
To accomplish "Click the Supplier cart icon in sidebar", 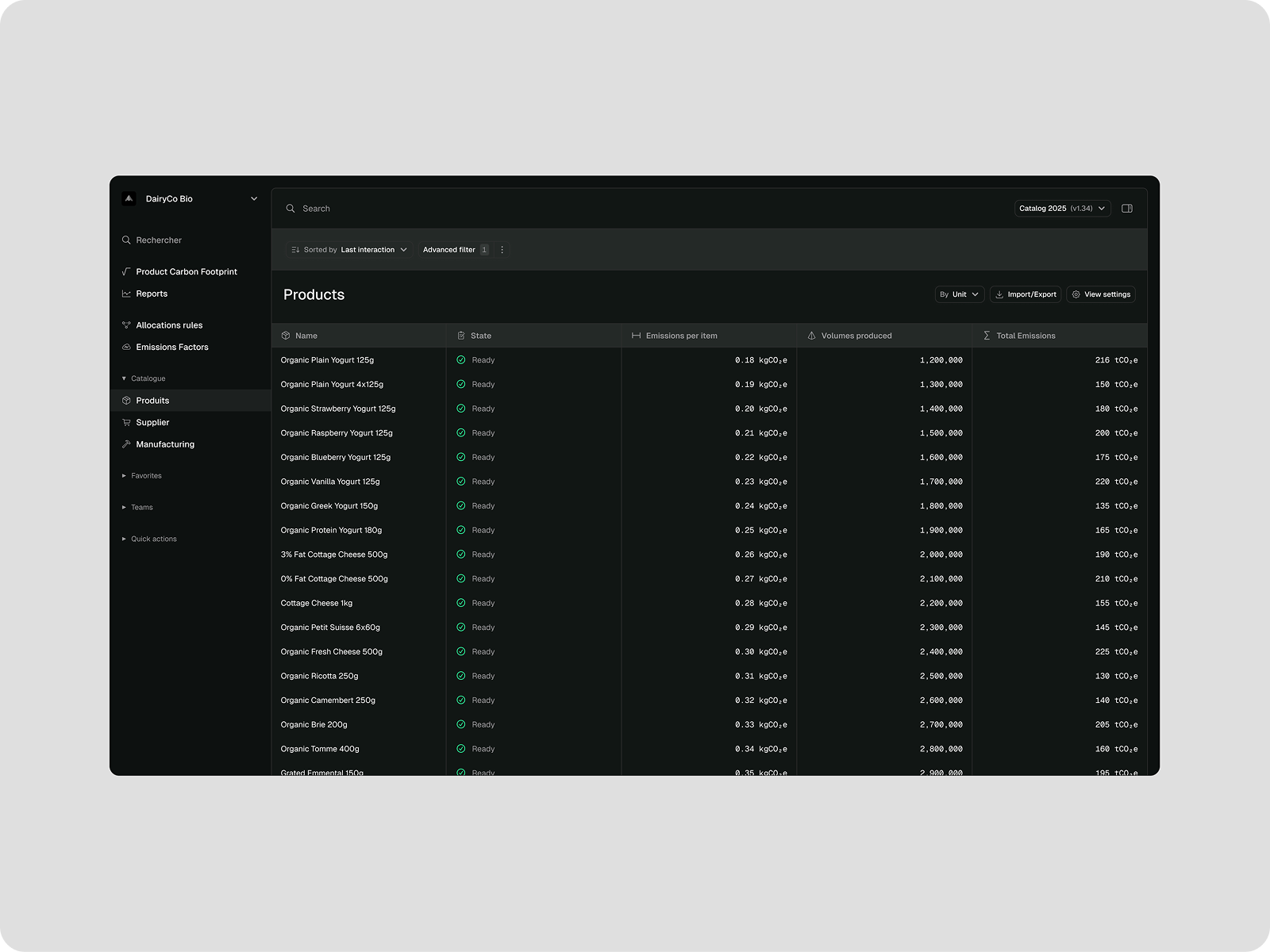I will click(126, 423).
